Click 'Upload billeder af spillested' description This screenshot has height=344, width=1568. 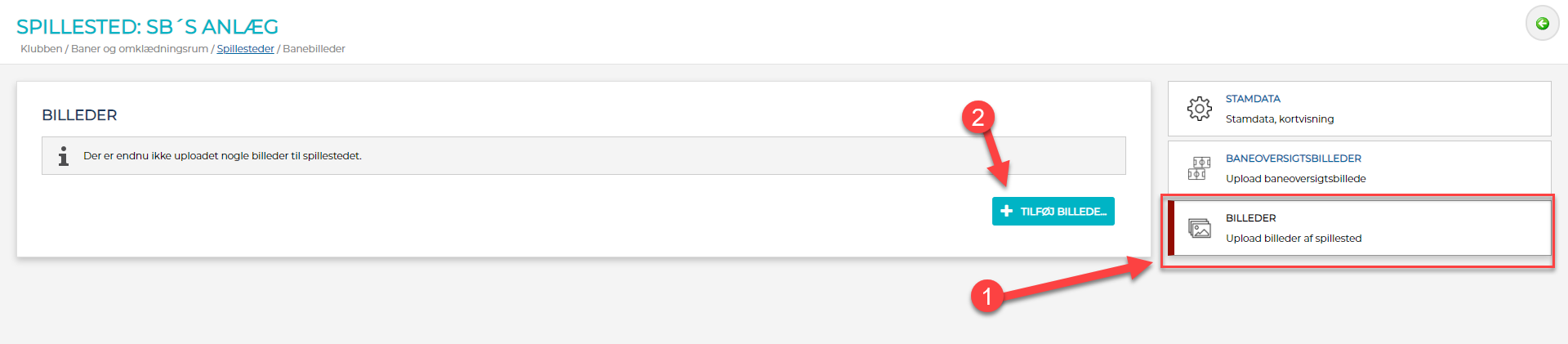click(1293, 239)
